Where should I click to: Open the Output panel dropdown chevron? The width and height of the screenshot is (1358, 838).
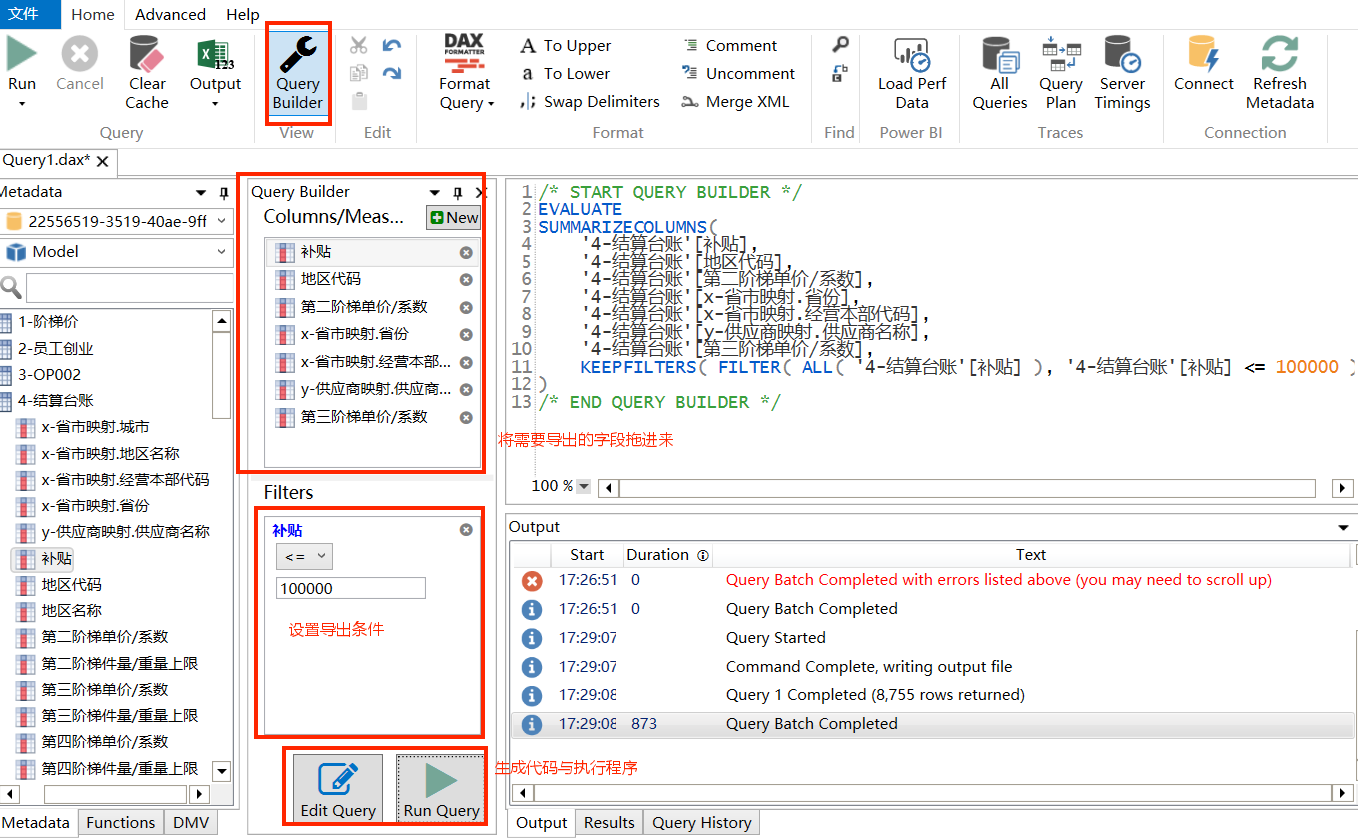[x=1344, y=526]
